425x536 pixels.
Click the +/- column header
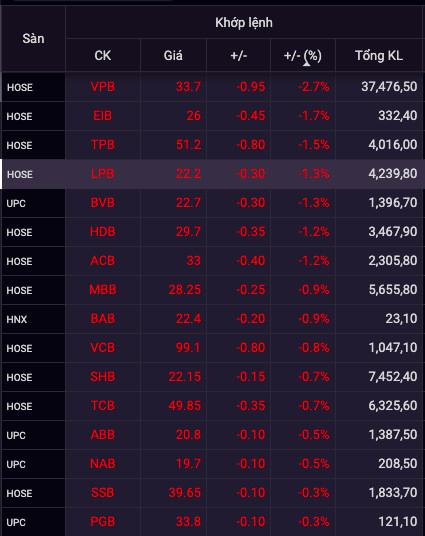pos(238,55)
